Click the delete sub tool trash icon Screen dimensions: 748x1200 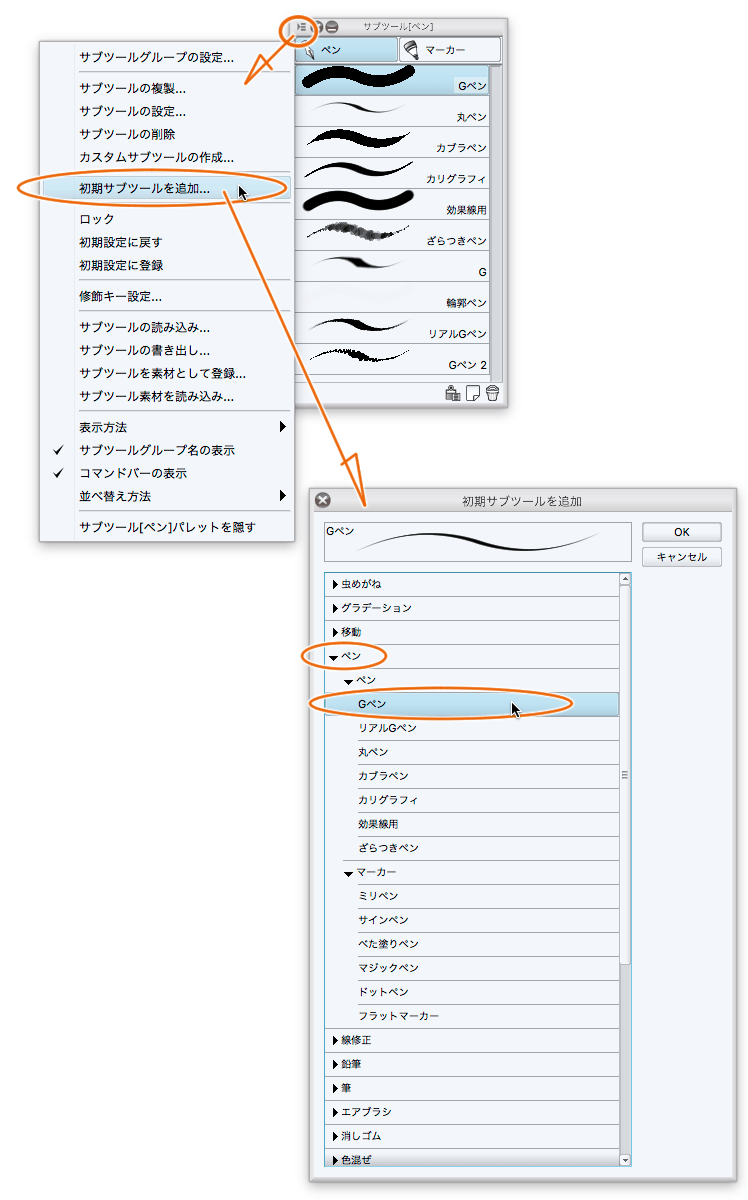click(492, 393)
